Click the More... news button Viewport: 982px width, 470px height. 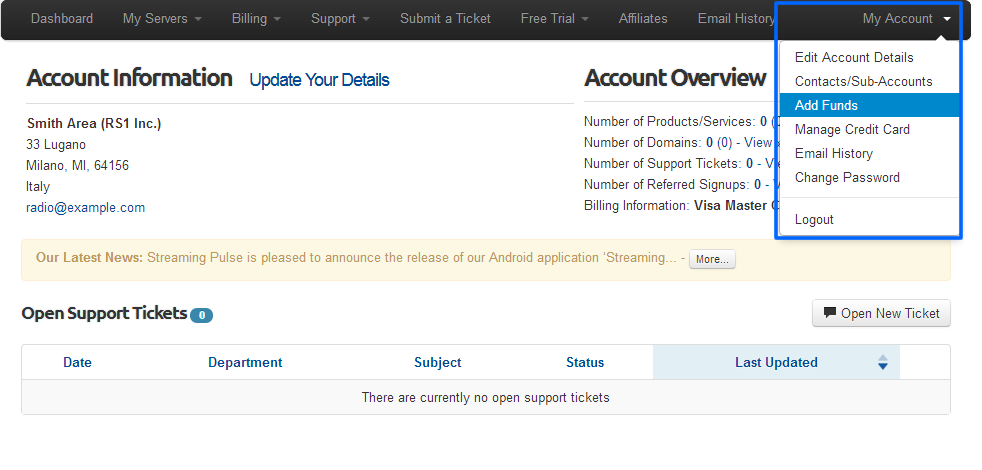click(712, 259)
